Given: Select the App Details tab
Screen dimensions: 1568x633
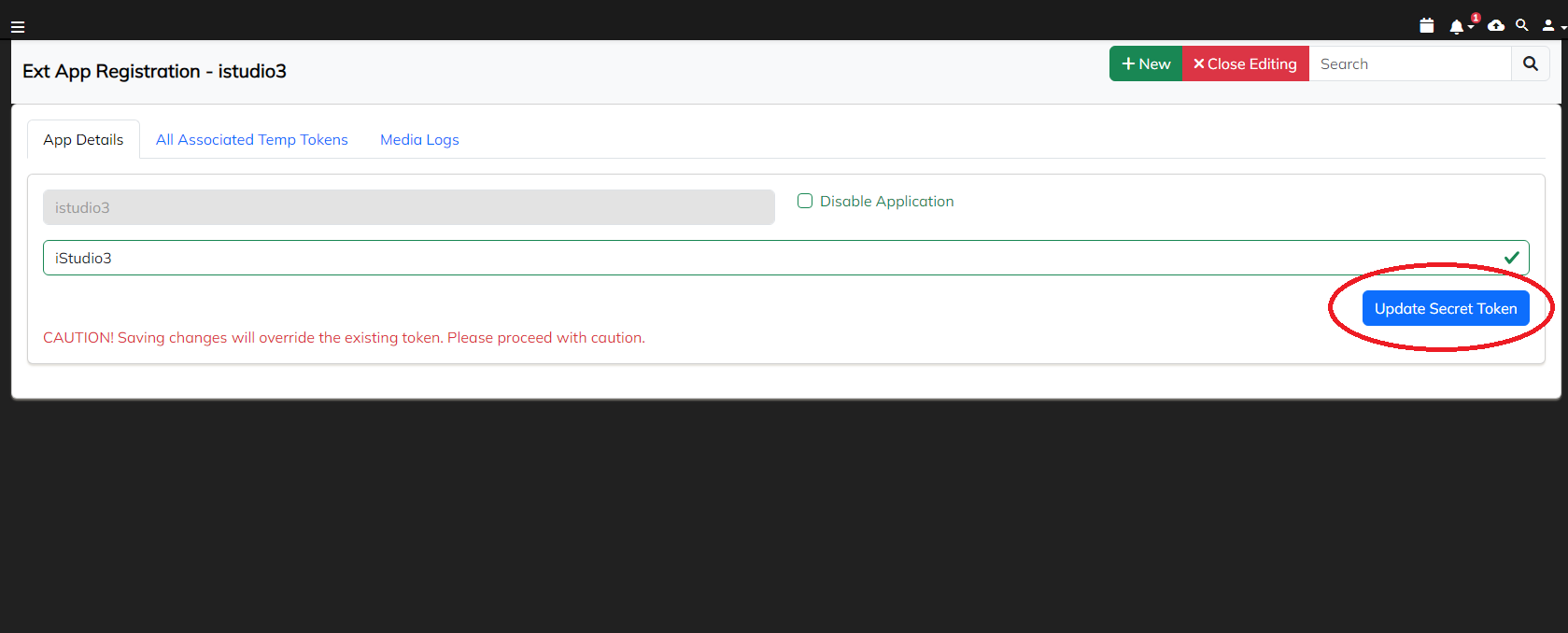Looking at the screenshot, I should [x=83, y=140].
